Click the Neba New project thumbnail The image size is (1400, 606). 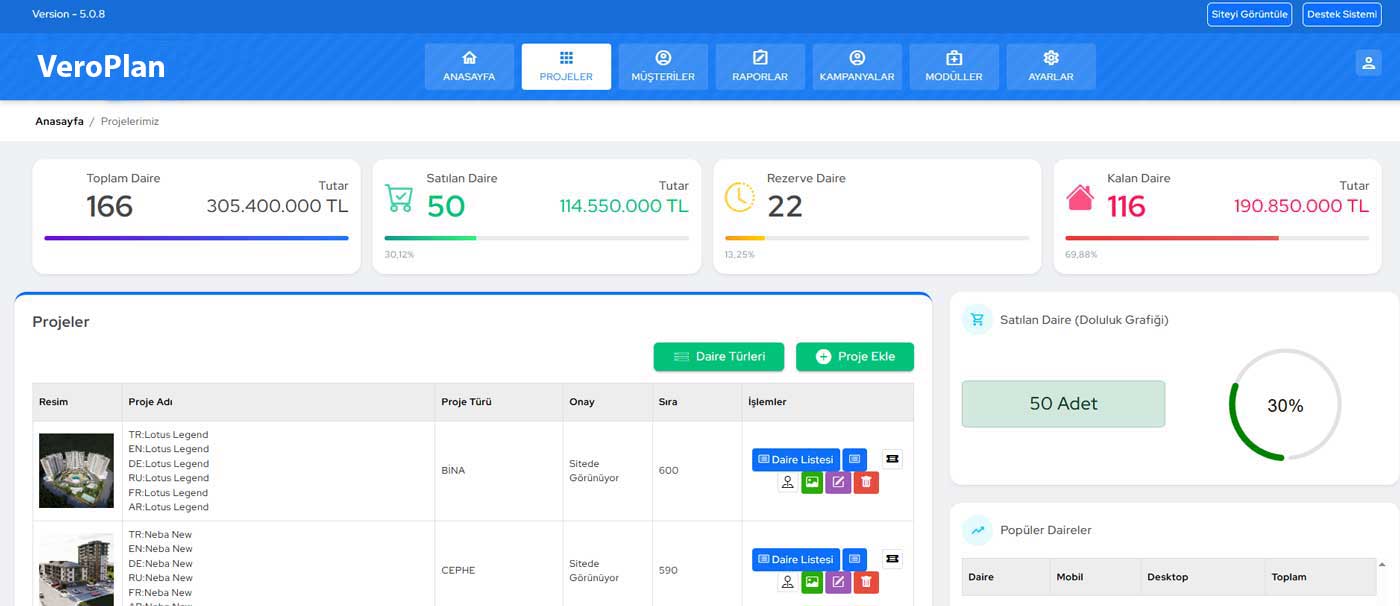point(76,569)
